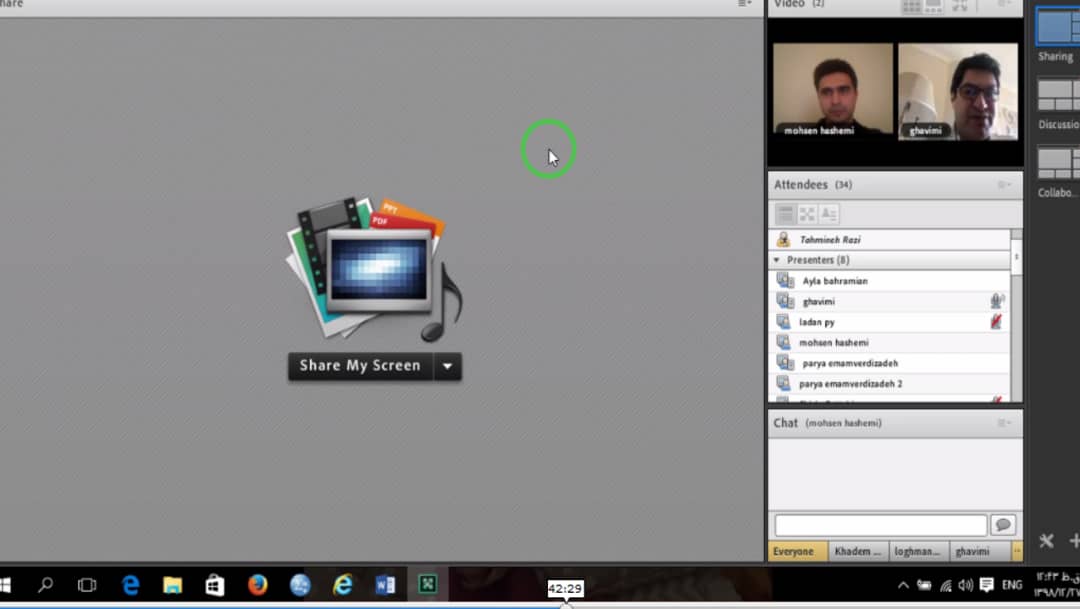
Task: Click the Share My Screen button
Action: (360, 366)
